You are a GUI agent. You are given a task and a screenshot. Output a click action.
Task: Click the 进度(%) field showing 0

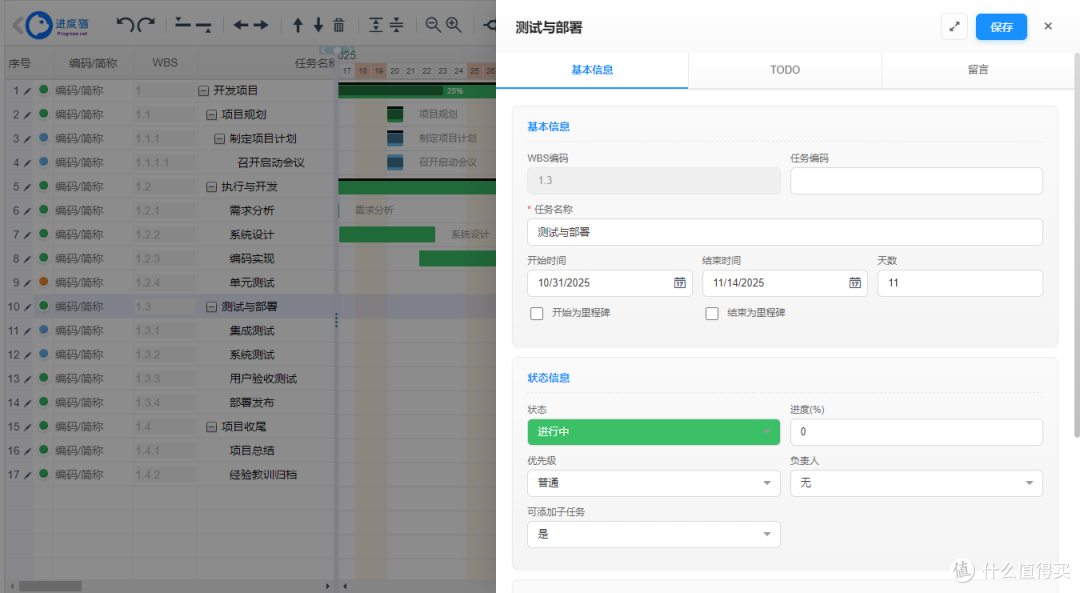(916, 432)
